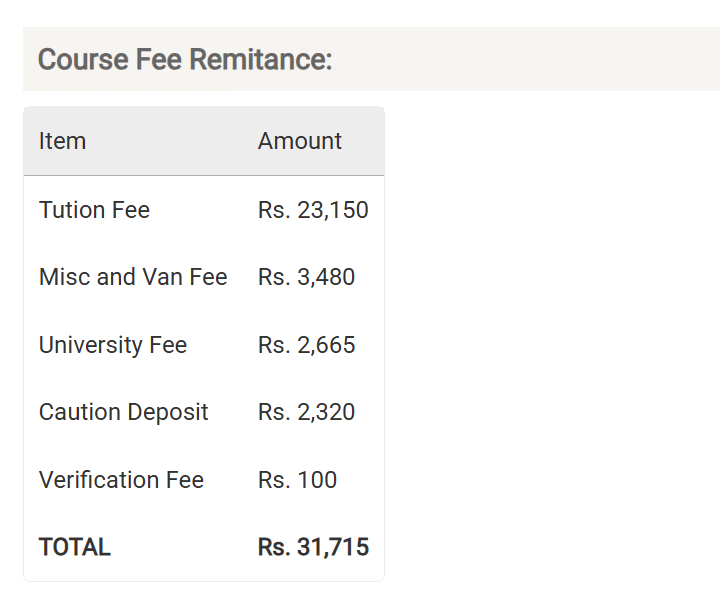Click the Rs. 31,715 total amount
Image resolution: width=720 pixels, height=609 pixels.
pos(313,547)
